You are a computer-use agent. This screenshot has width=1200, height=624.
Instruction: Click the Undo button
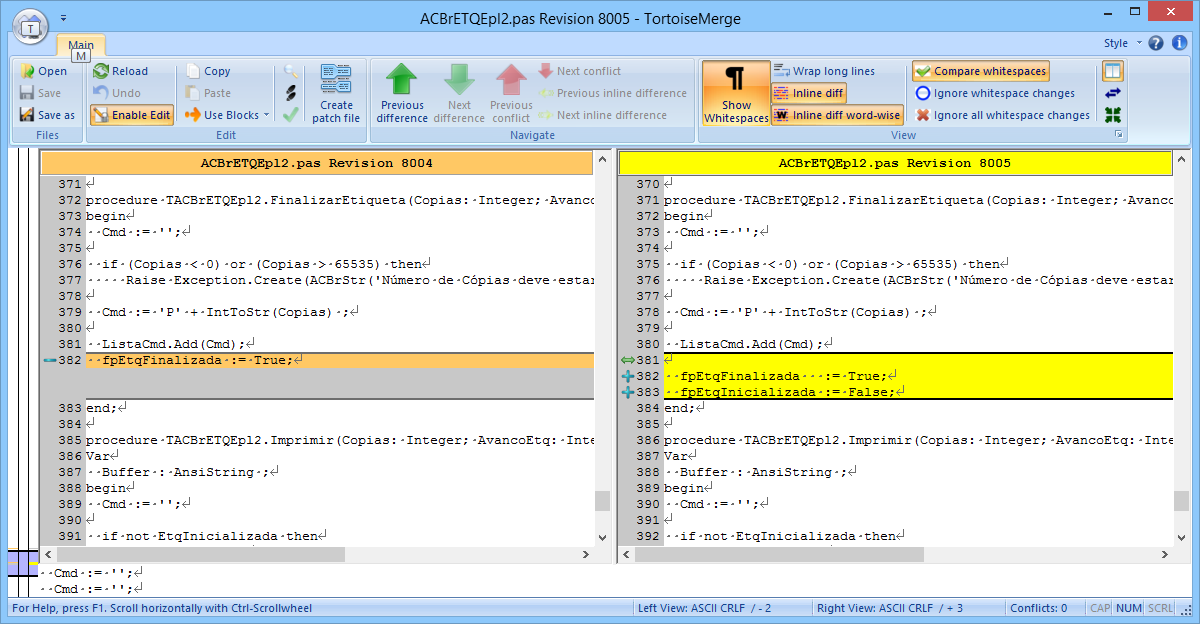point(118,93)
